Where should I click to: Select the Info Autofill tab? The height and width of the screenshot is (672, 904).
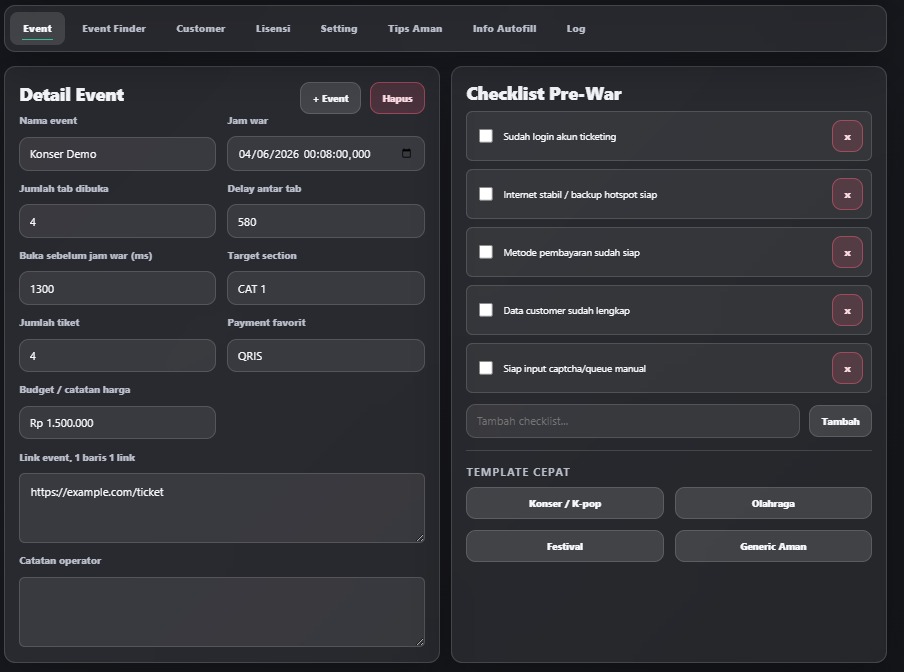(504, 28)
